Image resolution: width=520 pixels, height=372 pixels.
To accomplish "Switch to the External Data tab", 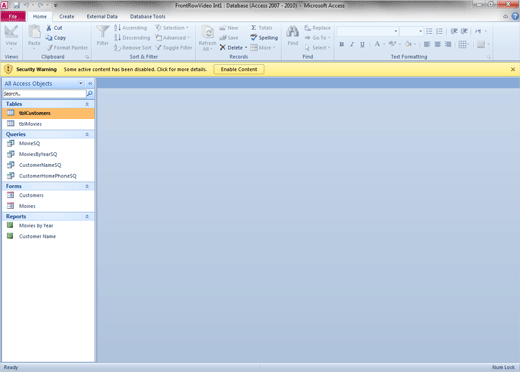I will click(x=102, y=16).
